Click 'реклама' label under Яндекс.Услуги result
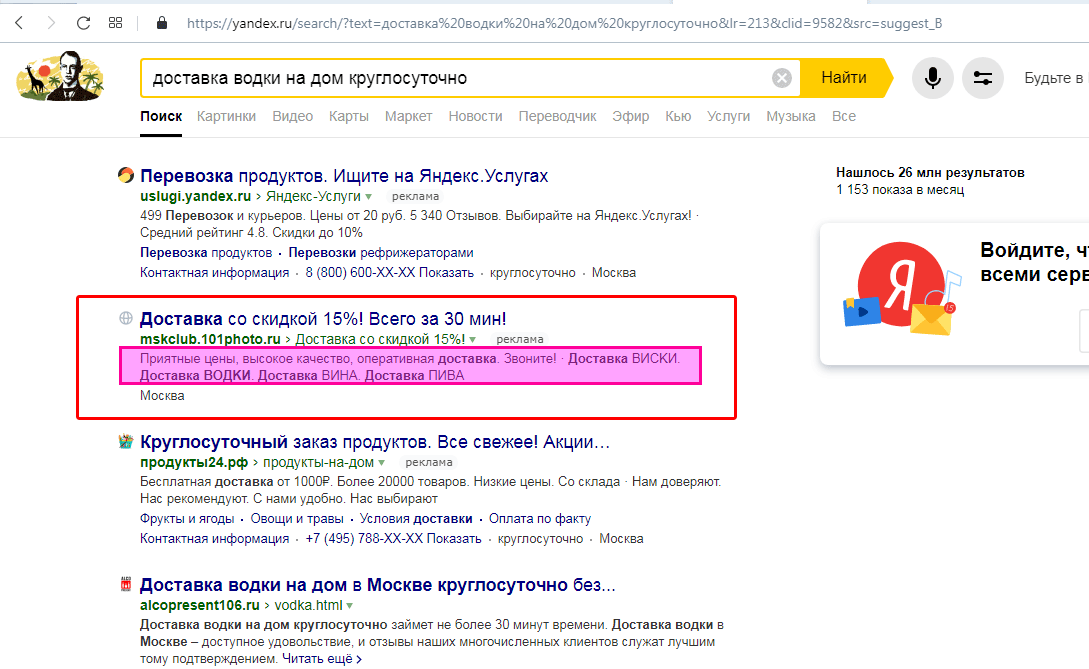Image resolution: width=1089 pixels, height=669 pixels. (x=415, y=197)
